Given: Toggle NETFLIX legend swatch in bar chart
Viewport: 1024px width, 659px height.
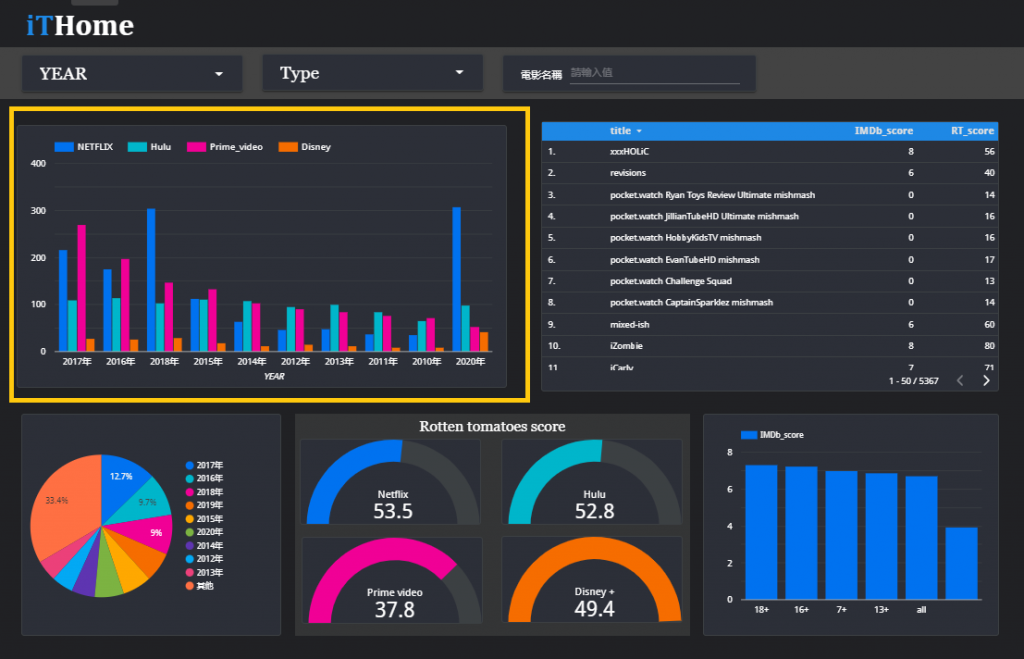Looking at the screenshot, I should coord(64,147).
